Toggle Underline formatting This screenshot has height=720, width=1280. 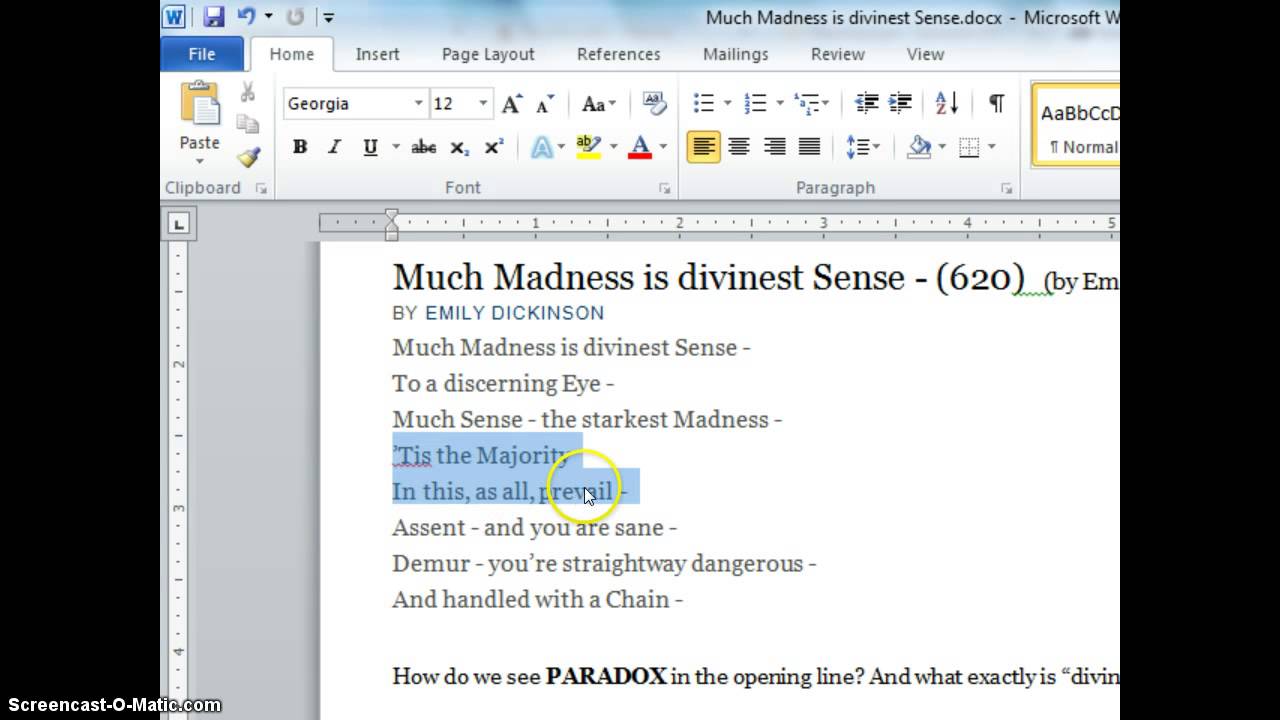point(370,147)
